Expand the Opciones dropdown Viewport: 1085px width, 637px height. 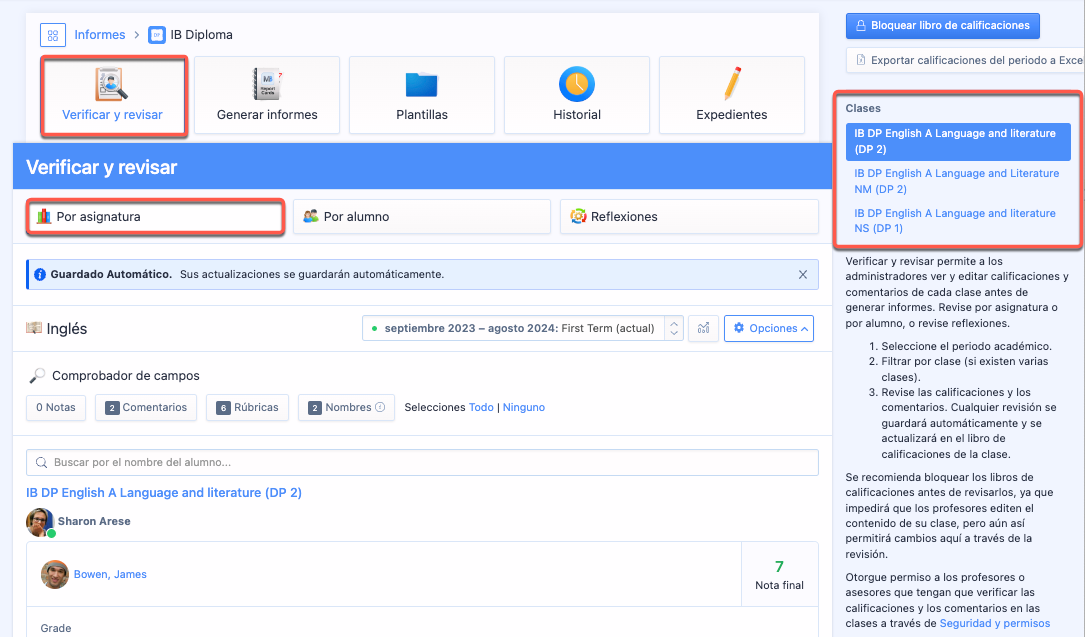(x=768, y=328)
